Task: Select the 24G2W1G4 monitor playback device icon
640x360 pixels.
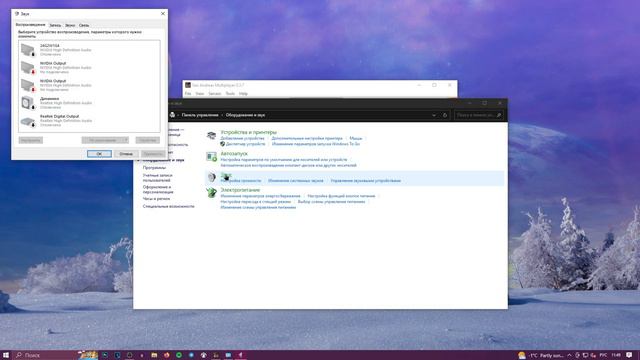Action: point(28,50)
